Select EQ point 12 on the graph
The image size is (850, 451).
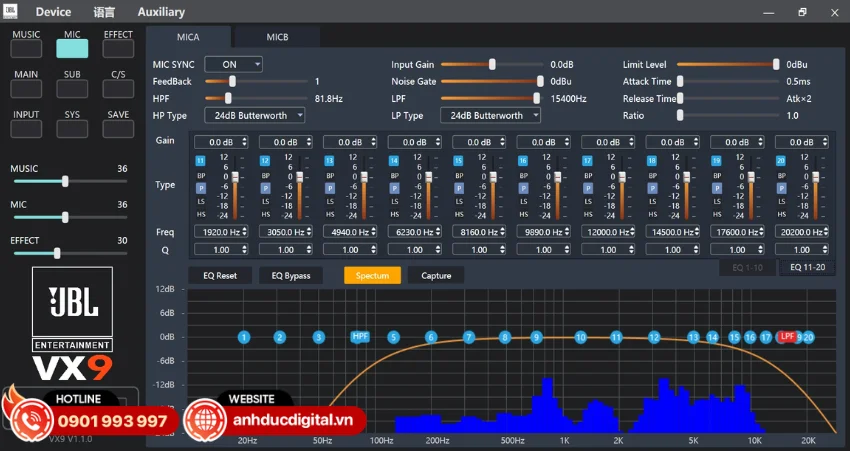click(x=654, y=337)
